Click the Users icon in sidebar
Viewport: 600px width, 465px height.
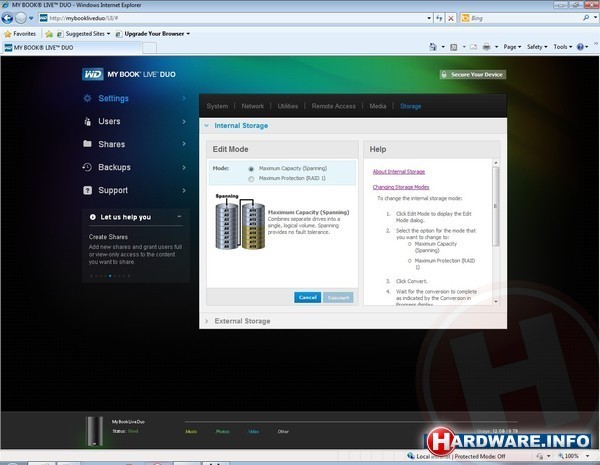click(x=88, y=121)
